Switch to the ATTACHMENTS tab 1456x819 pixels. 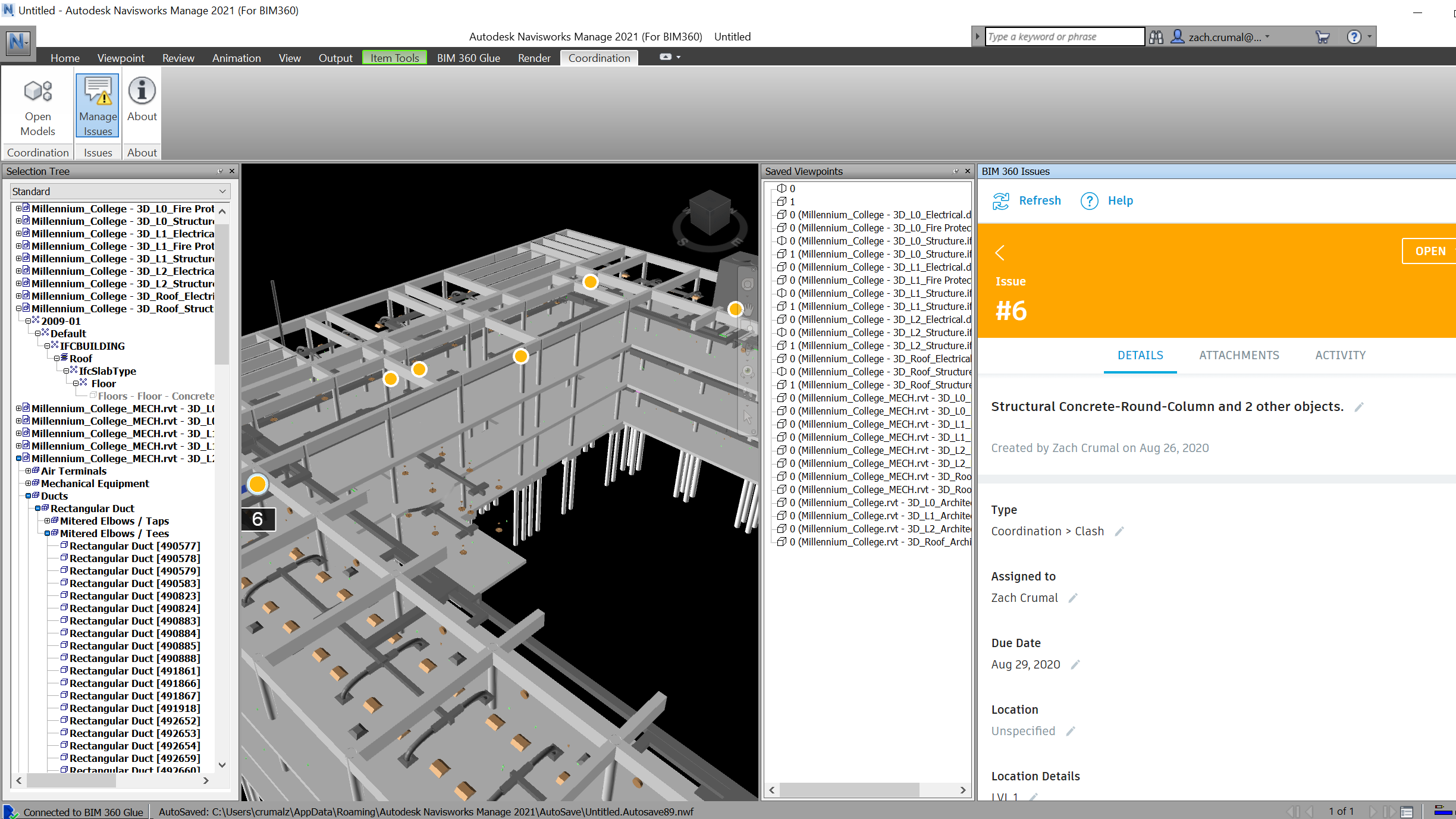click(1239, 355)
